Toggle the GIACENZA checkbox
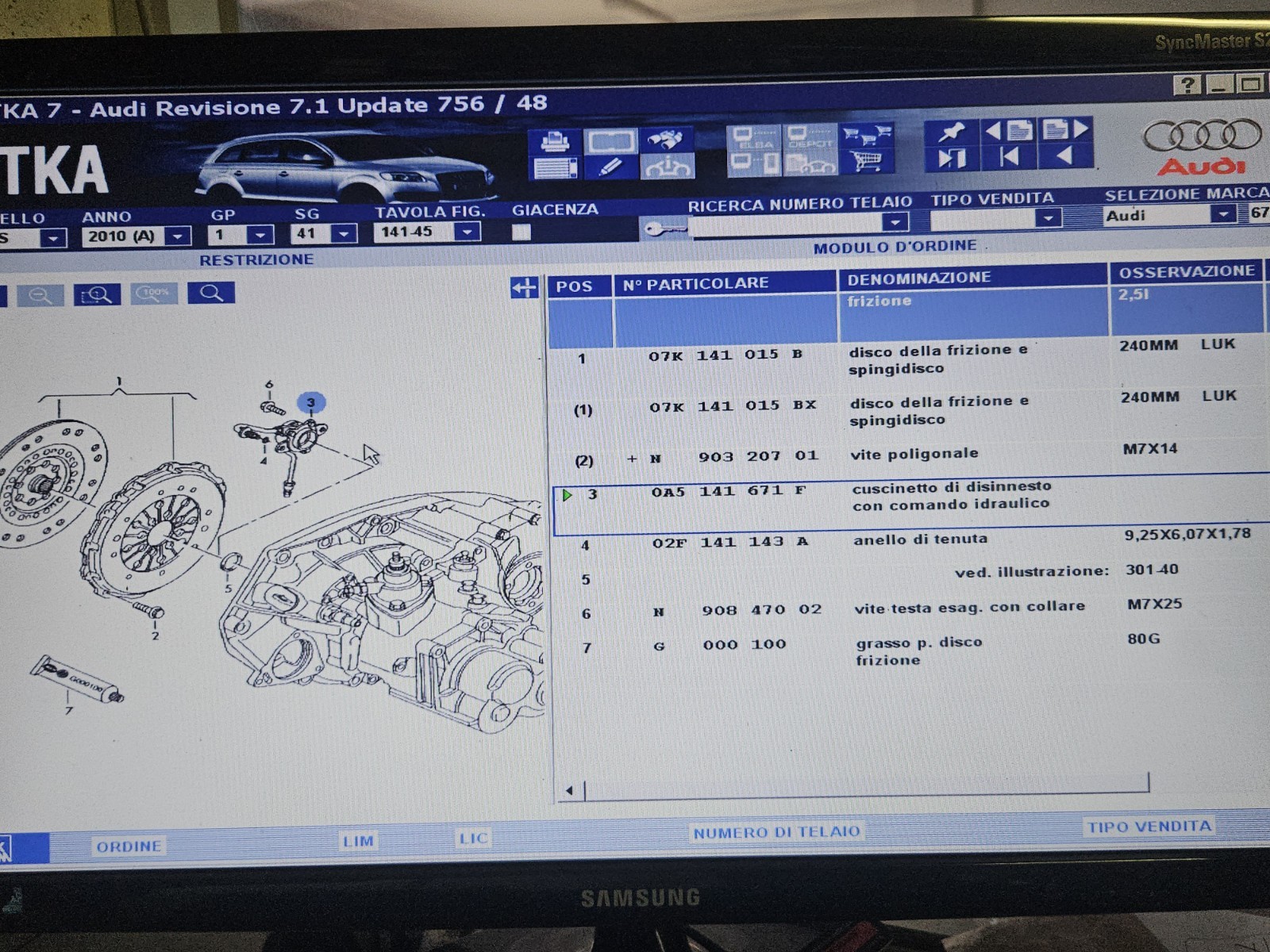This screenshot has height=952, width=1270. [x=521, y=232]
